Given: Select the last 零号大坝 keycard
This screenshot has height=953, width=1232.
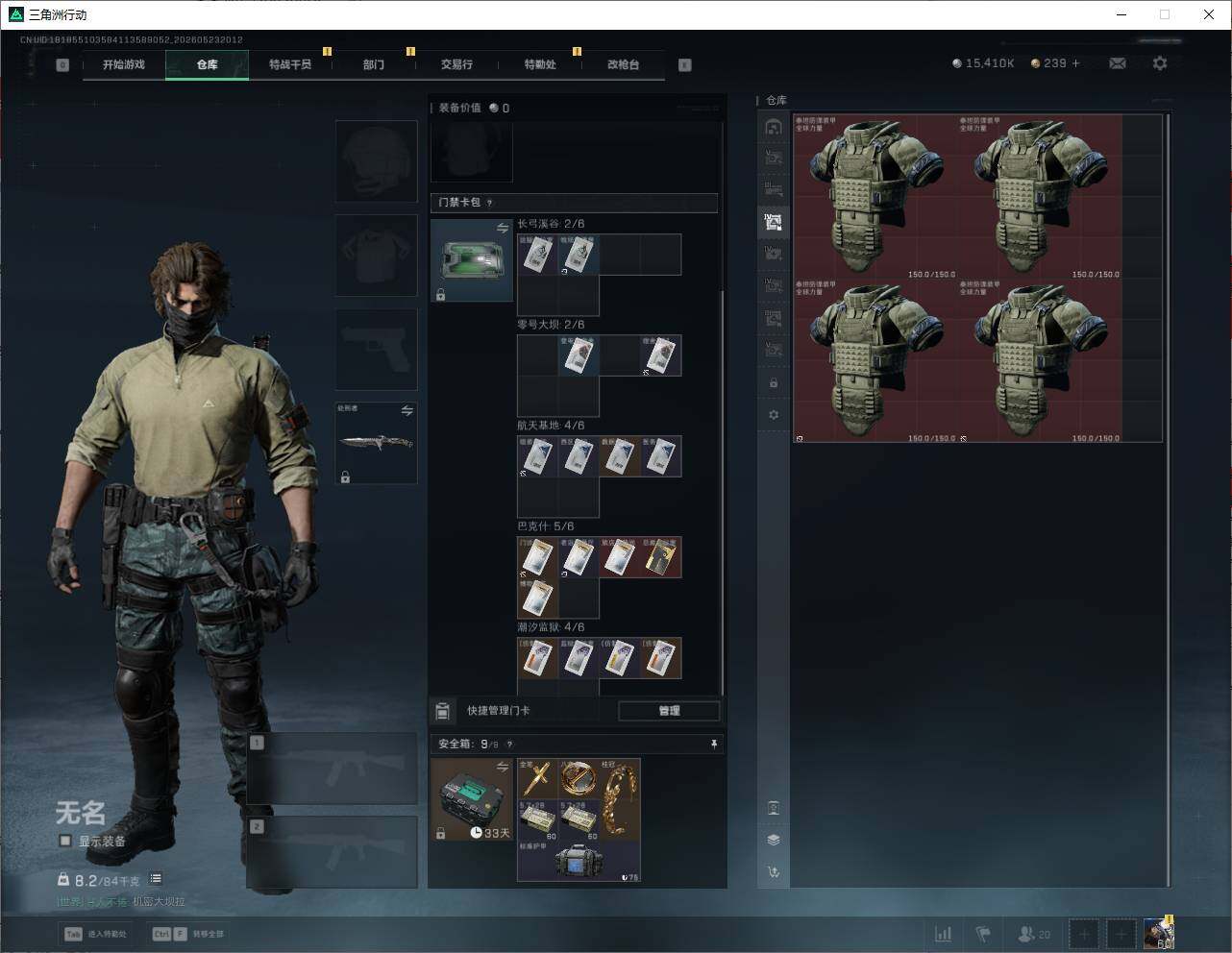Looking at the screenshot, I should click(x=661, y=355).
